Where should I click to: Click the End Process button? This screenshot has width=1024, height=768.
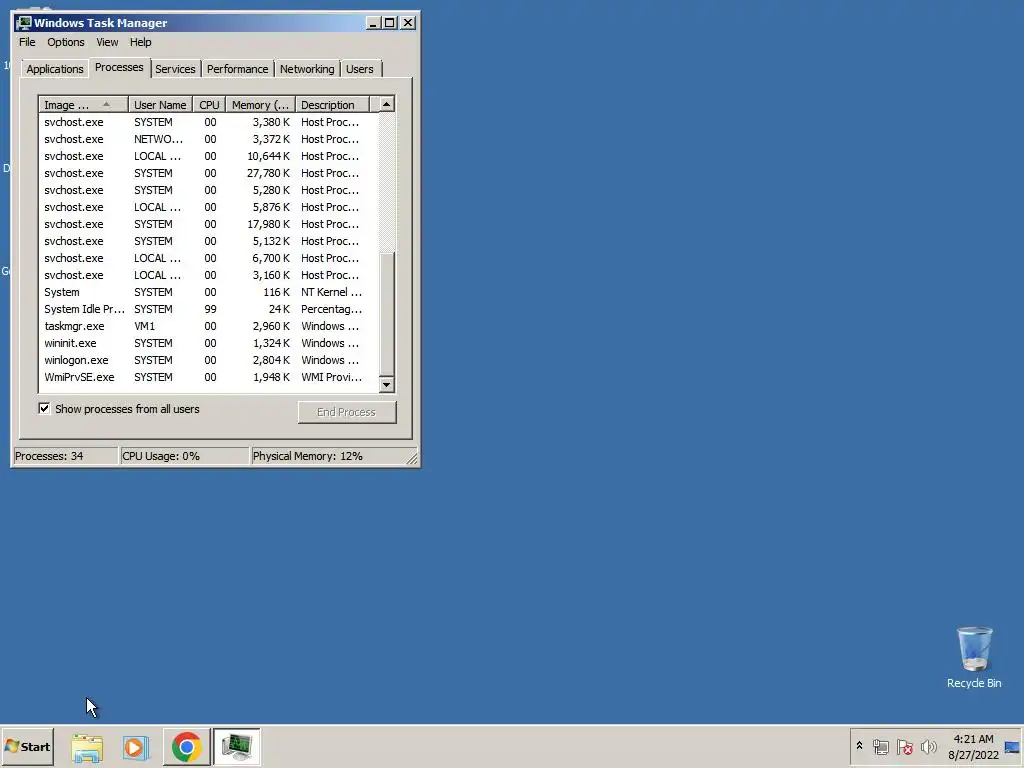[x=347, y=412]
